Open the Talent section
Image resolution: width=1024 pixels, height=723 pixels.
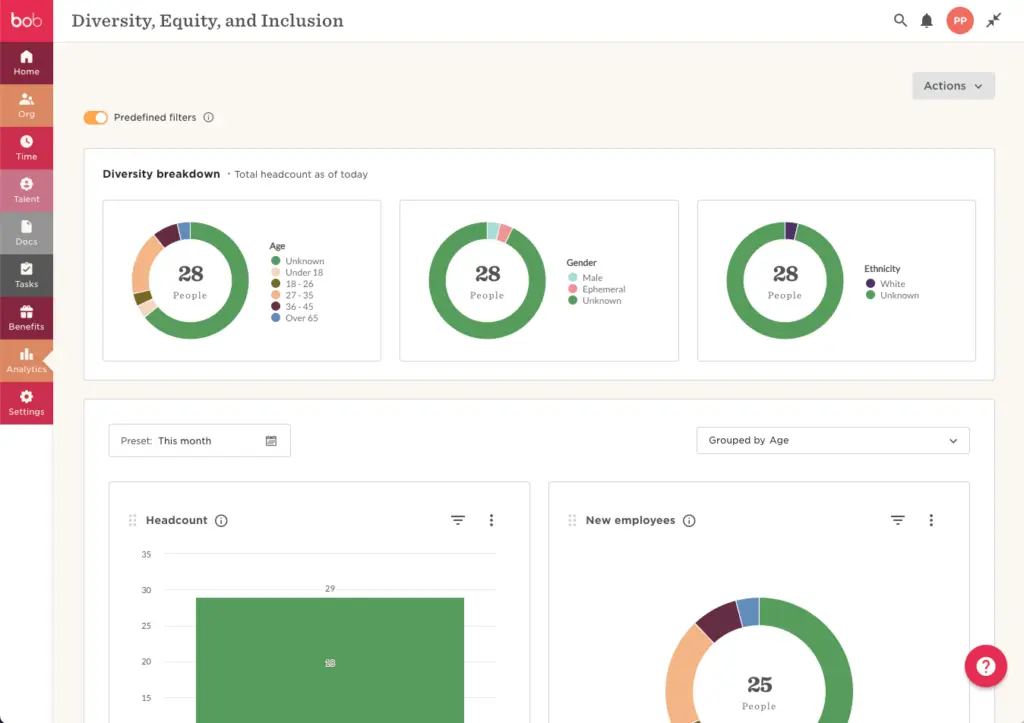26,190
